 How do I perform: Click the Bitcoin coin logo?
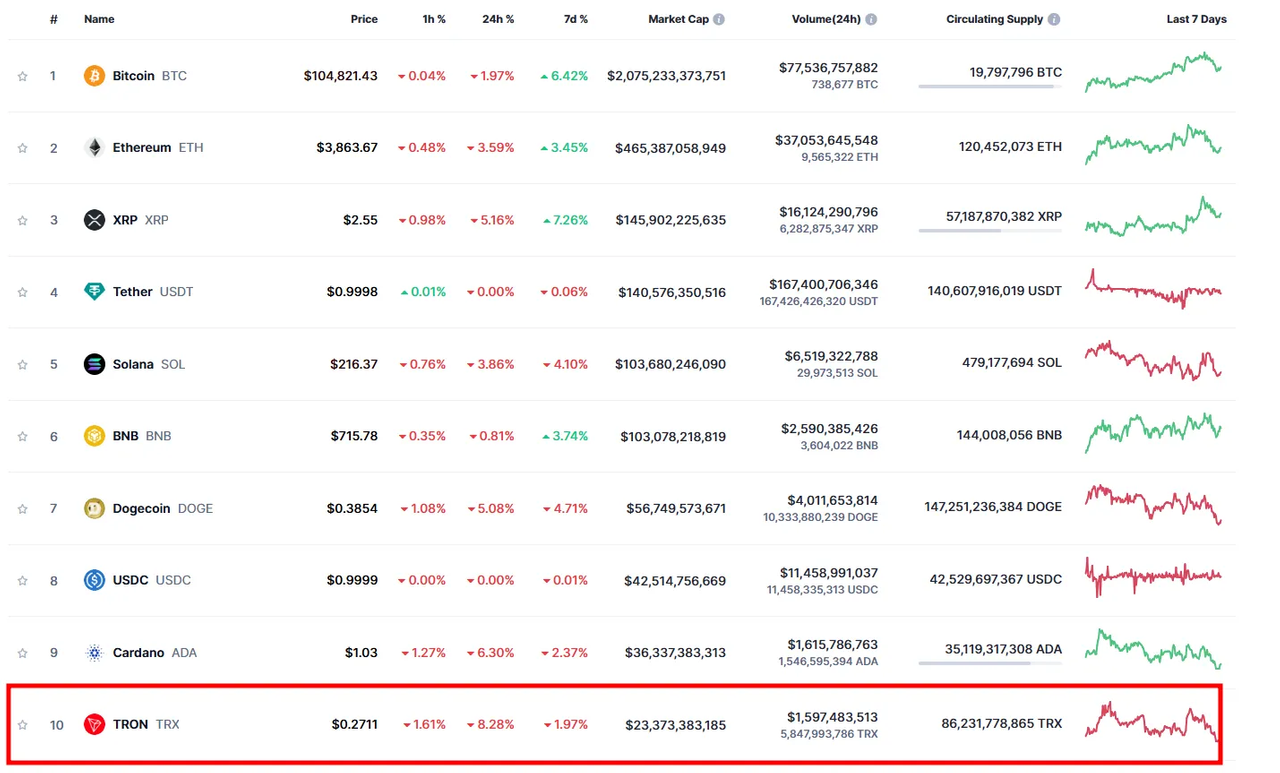[94, 76]
